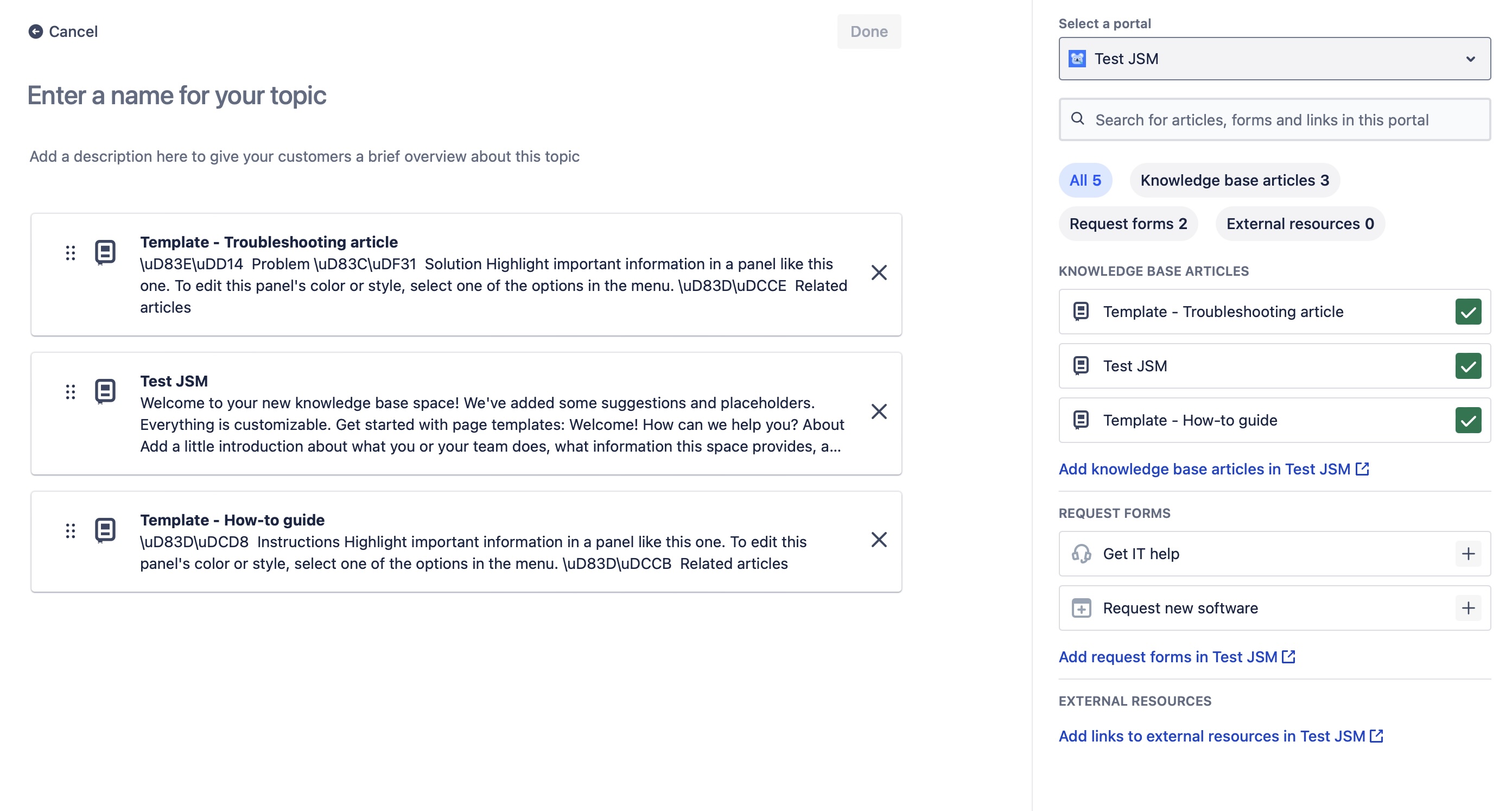Click the back arrow beside Cancel
This screenshot has height=811, width=1512.
click(x=36, y=31)
